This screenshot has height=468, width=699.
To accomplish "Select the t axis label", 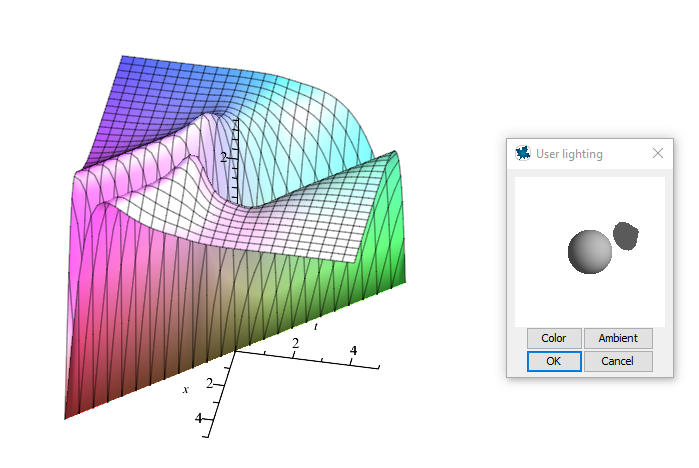I will (x=316, y=326).
